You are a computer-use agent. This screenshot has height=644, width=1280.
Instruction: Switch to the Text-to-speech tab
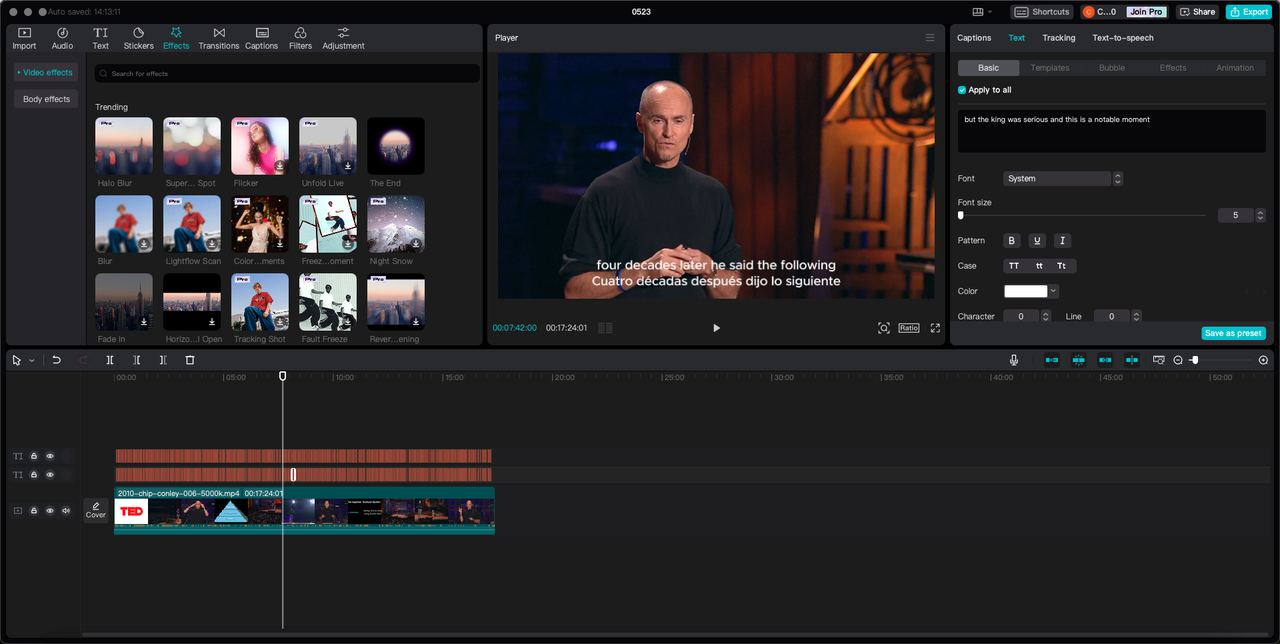click(1123, 38)
